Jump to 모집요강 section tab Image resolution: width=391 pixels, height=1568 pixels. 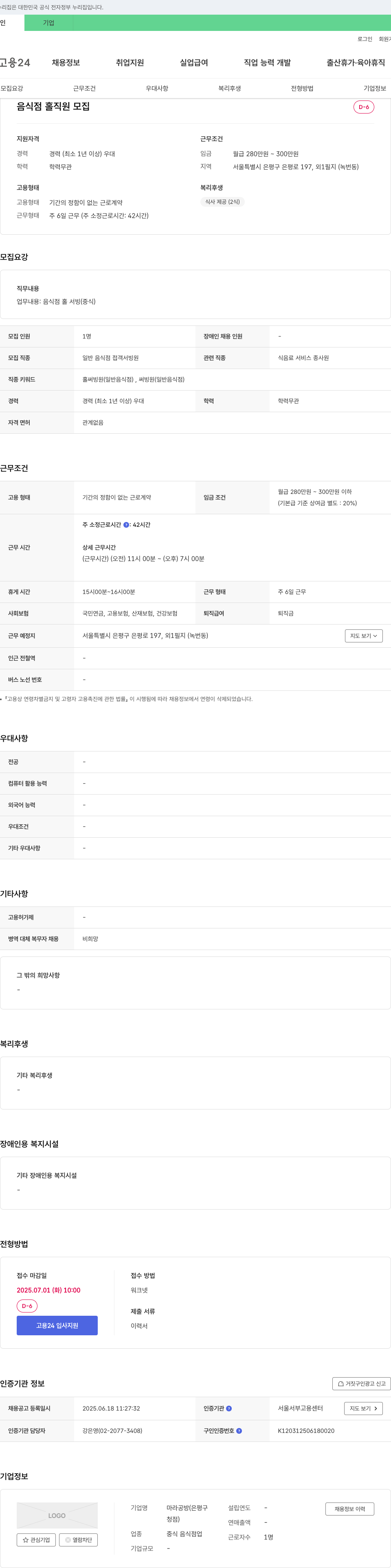(11, 88)
